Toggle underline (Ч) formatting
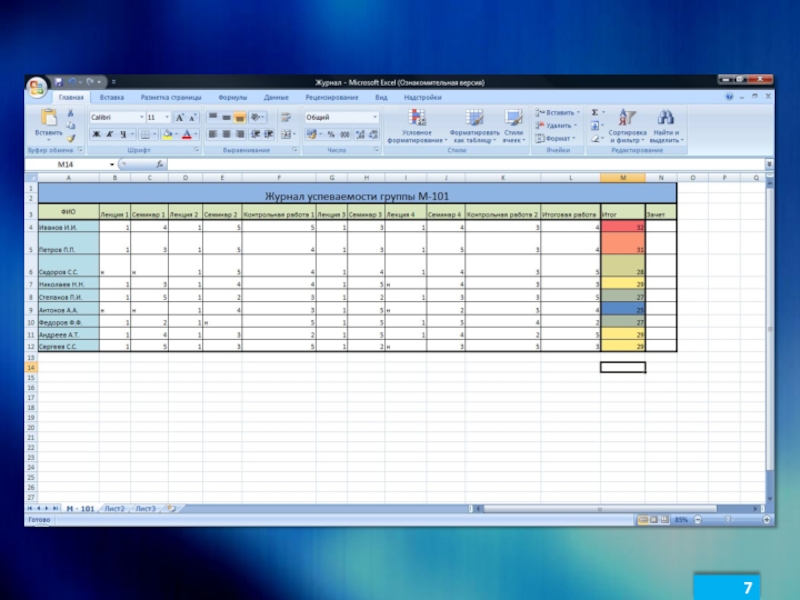The width and height of the screenshot is (800, 600). (121, 134)
